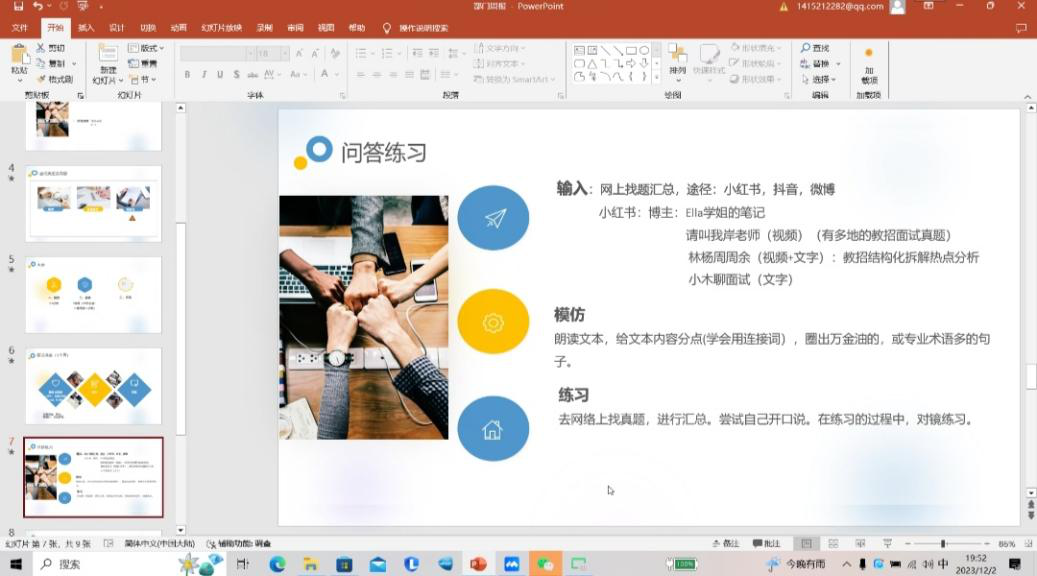Screen dimensions: 1037x576
Task: Save the presentation using the floppy disk icon
Action: [x=18, y=7]
